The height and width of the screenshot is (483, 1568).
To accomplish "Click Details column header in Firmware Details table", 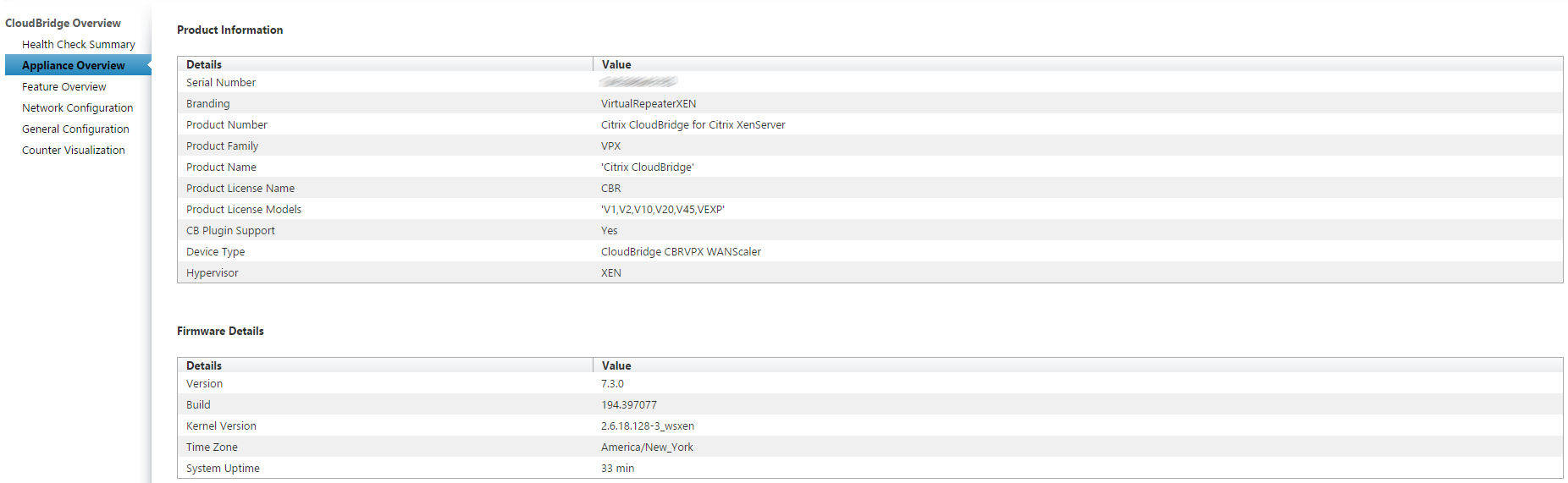I will click(204, 365).
